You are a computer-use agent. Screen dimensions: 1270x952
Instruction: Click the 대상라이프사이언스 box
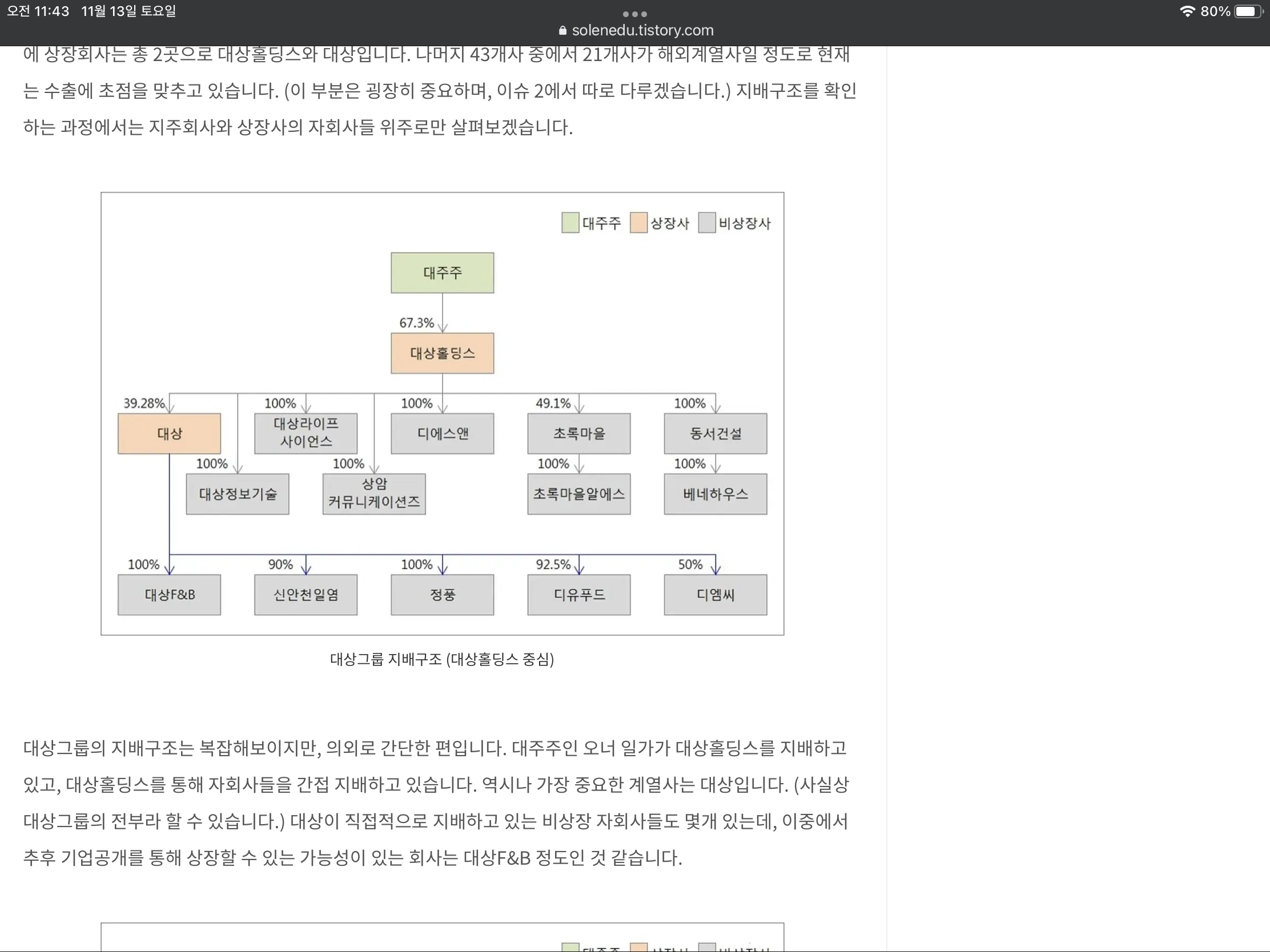coord(306,433)
